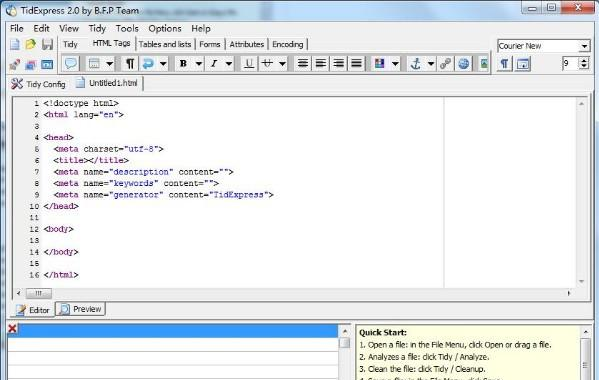The width and height of the screenshot is (599, 380).
Task: Click the Save floppy disk icon
Action: tap(47, 44)
